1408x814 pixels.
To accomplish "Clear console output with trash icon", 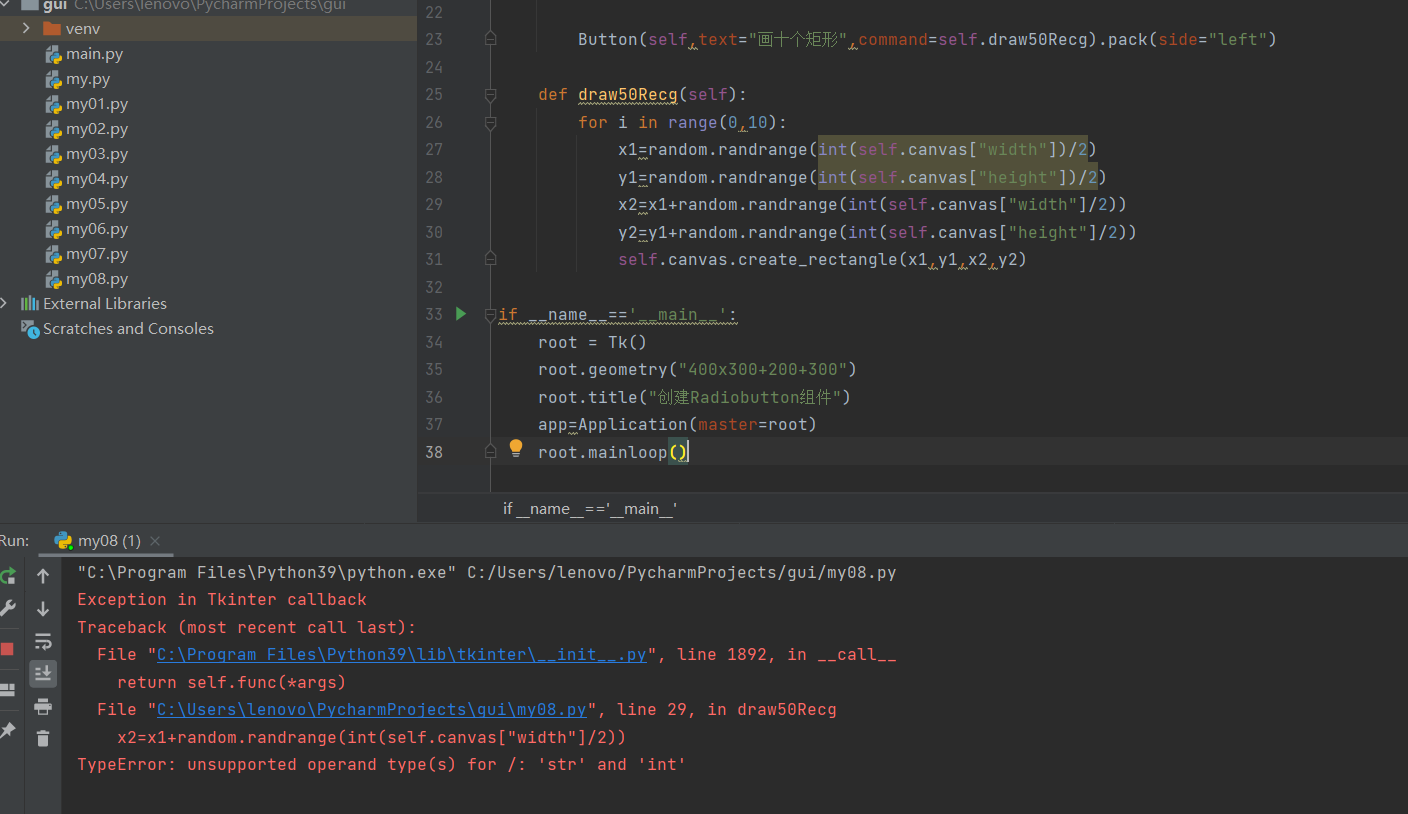I will [x=43, y=739].
